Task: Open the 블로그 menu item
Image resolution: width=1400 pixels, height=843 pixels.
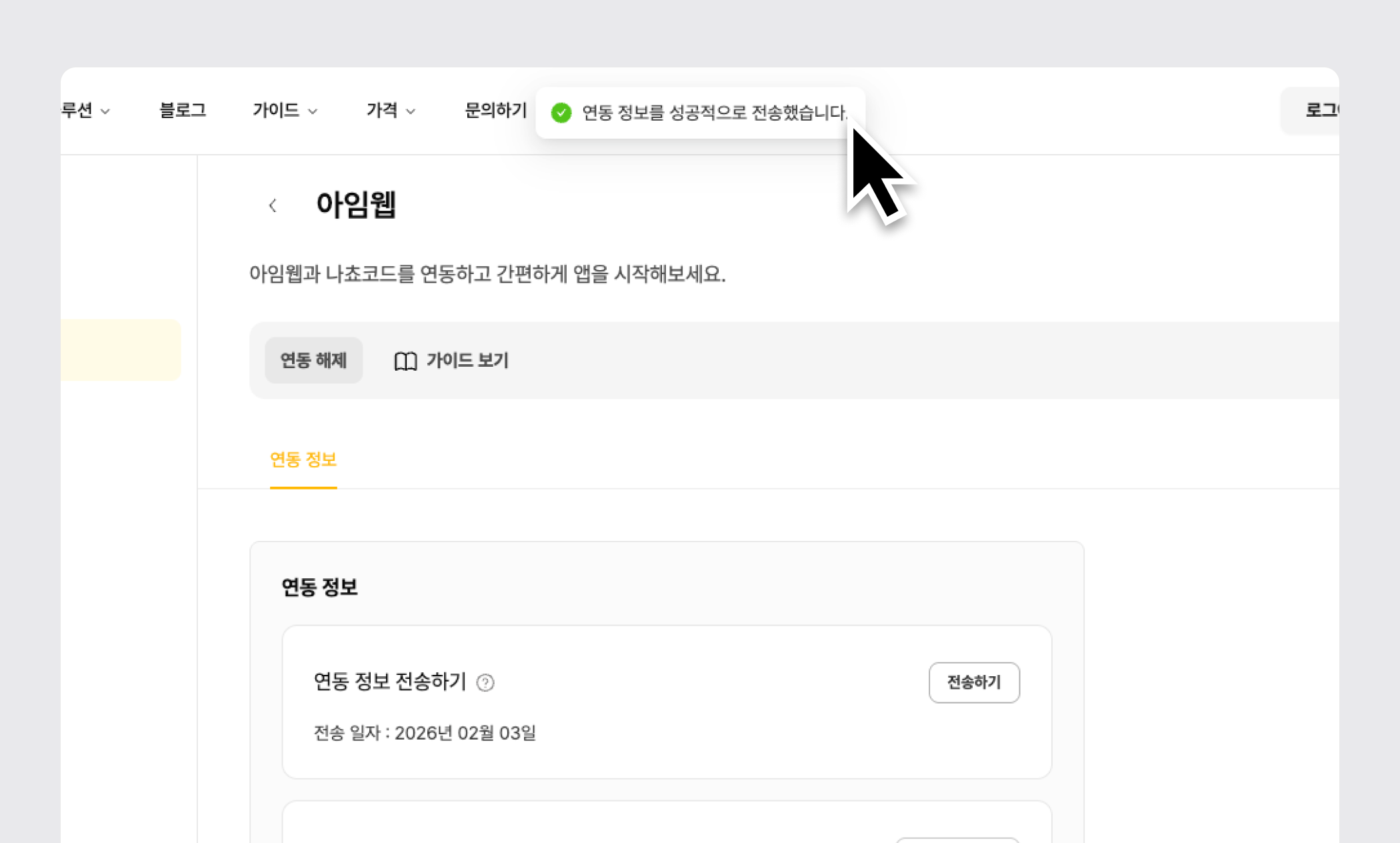Action: click(x=183, y=110)
